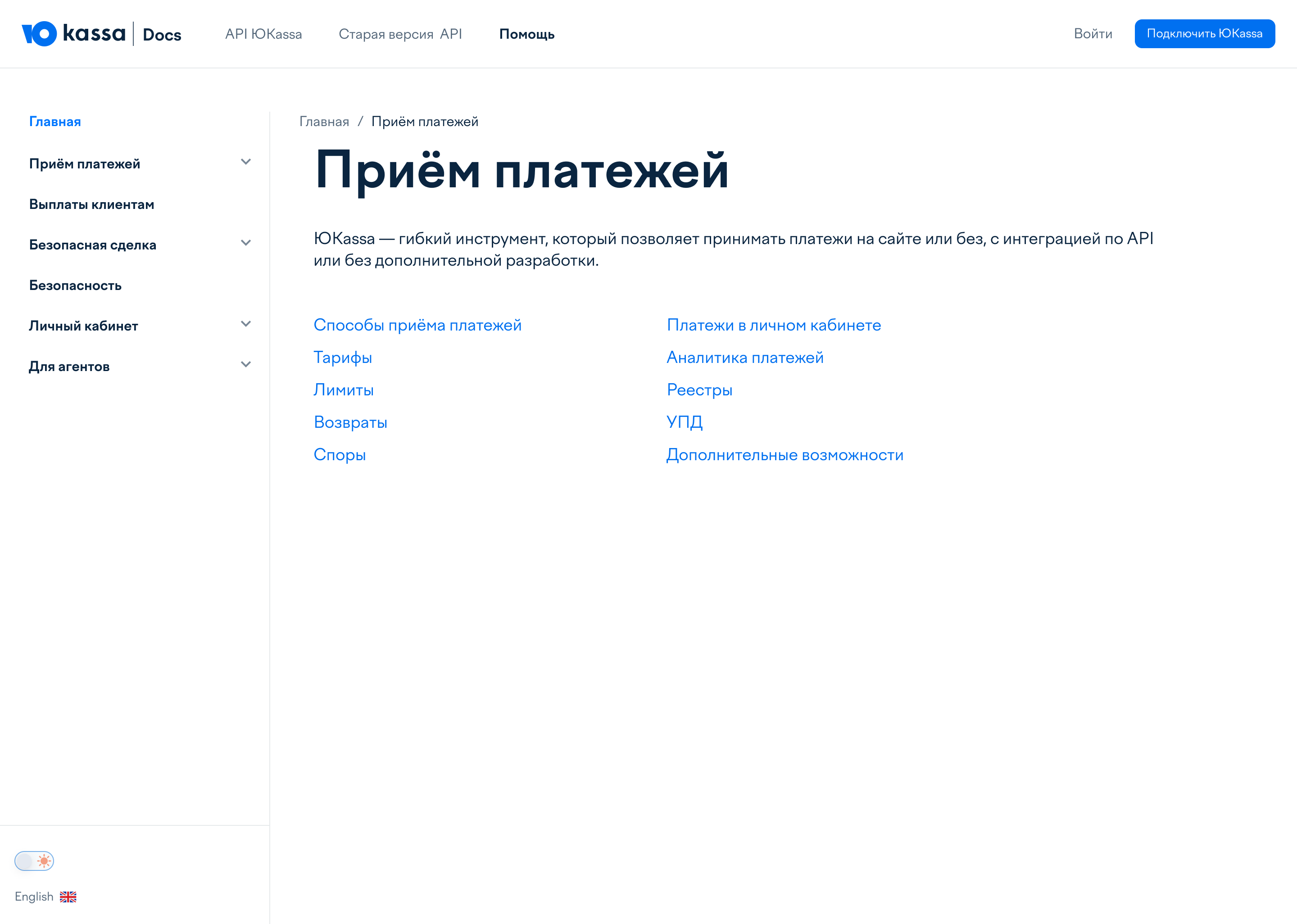The width and height of the screenshot is (1297, 924).
Task: Open the Платежи в личном кабинете link
Action: pos(774,325)
